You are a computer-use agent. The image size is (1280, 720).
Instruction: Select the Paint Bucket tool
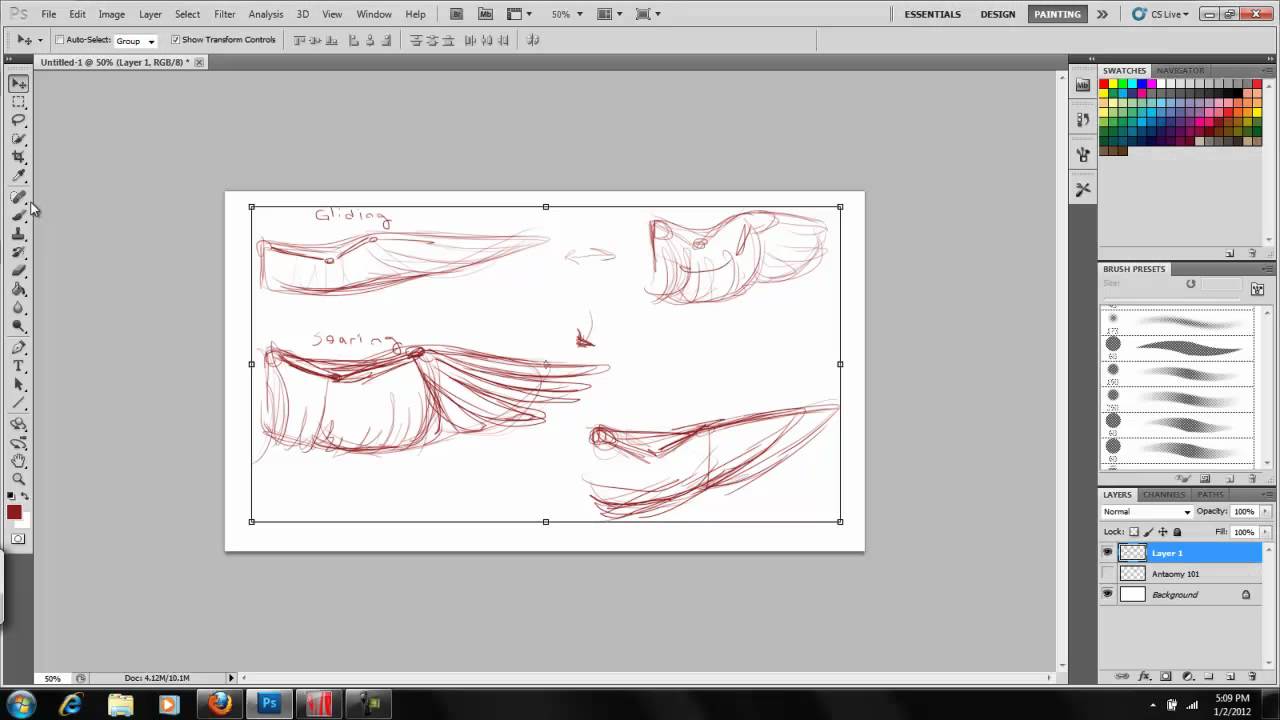[x=18, y=290]
